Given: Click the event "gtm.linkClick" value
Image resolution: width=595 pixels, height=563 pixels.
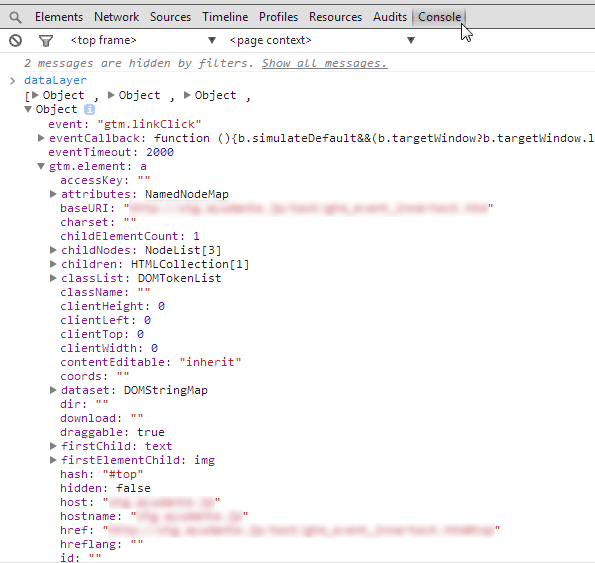Looking at the screenshot, I should pos(150,124).
